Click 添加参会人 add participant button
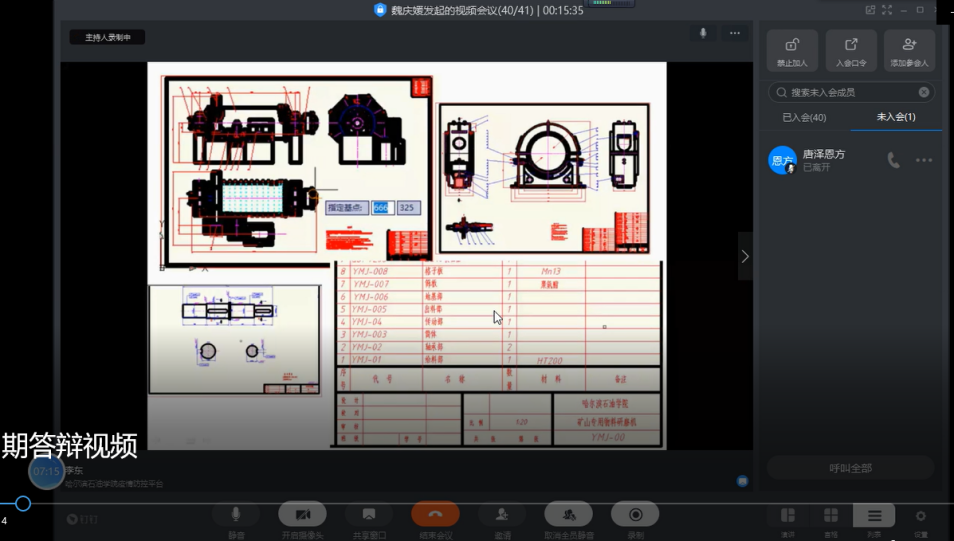 909,50
